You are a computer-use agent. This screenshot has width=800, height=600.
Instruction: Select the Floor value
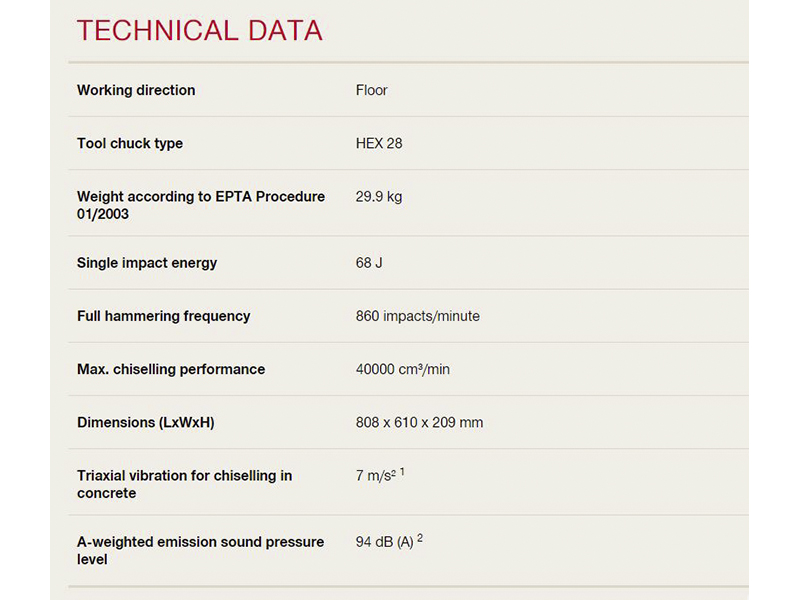371,90
